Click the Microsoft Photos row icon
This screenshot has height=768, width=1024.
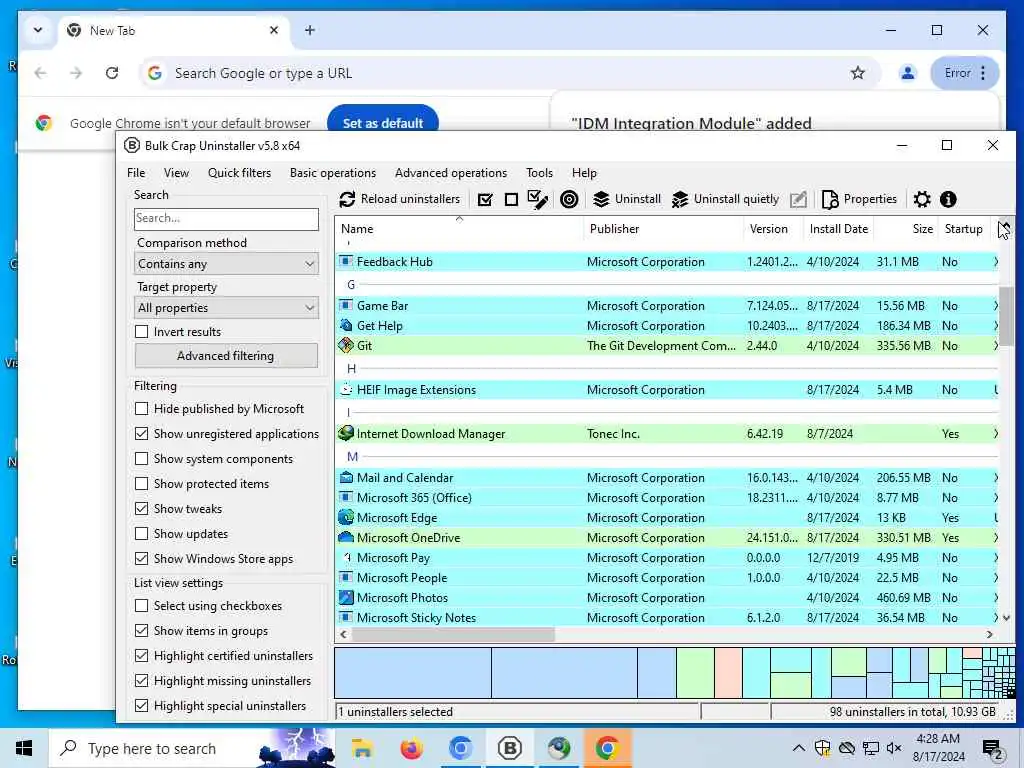345,598
